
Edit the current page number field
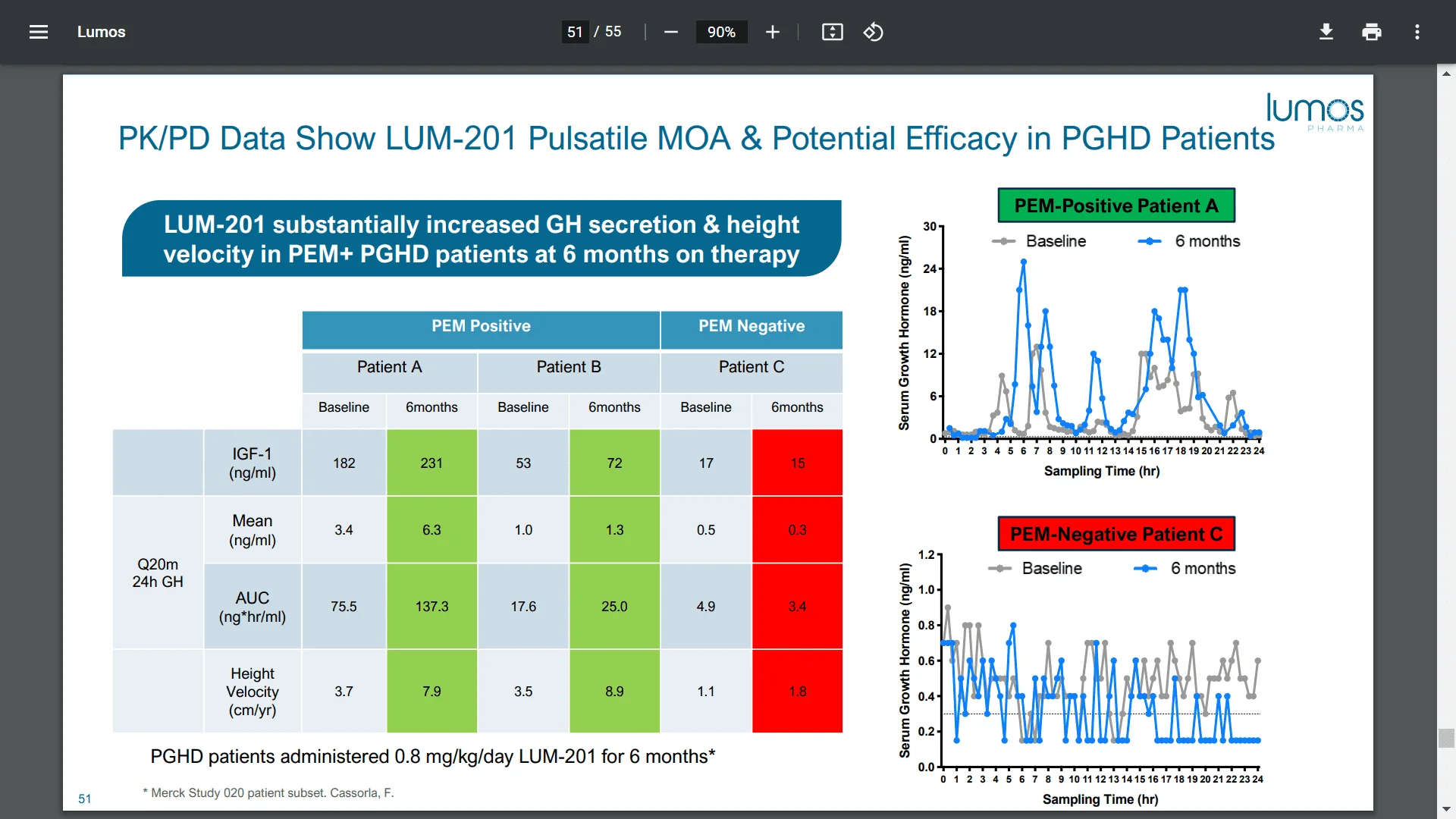575,32
